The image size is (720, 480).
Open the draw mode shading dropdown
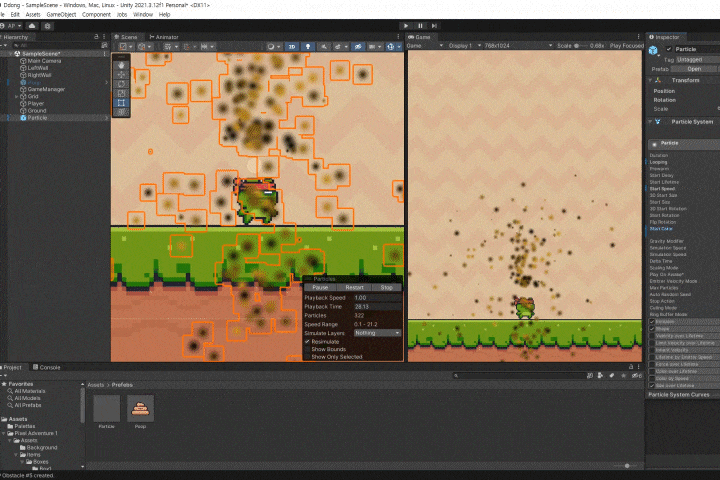pyautogui.click(x=273, y=46)
